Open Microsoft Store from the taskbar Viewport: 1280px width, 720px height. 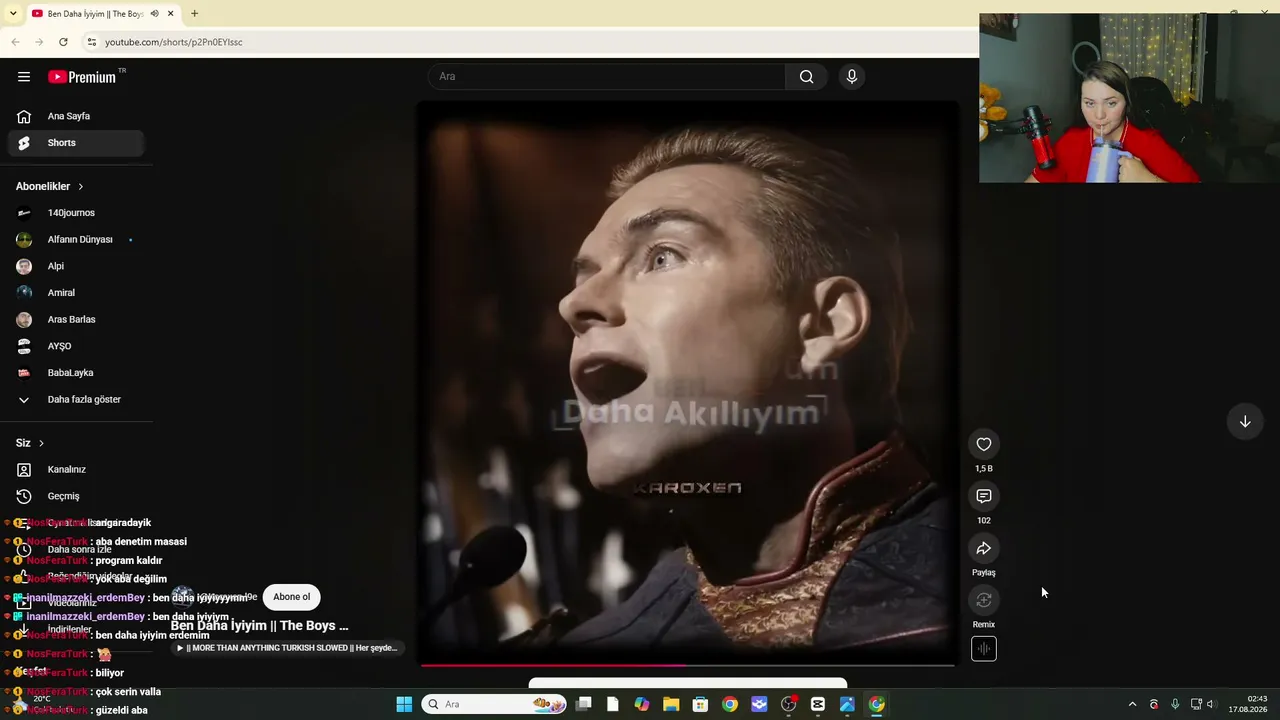(701, 704)
